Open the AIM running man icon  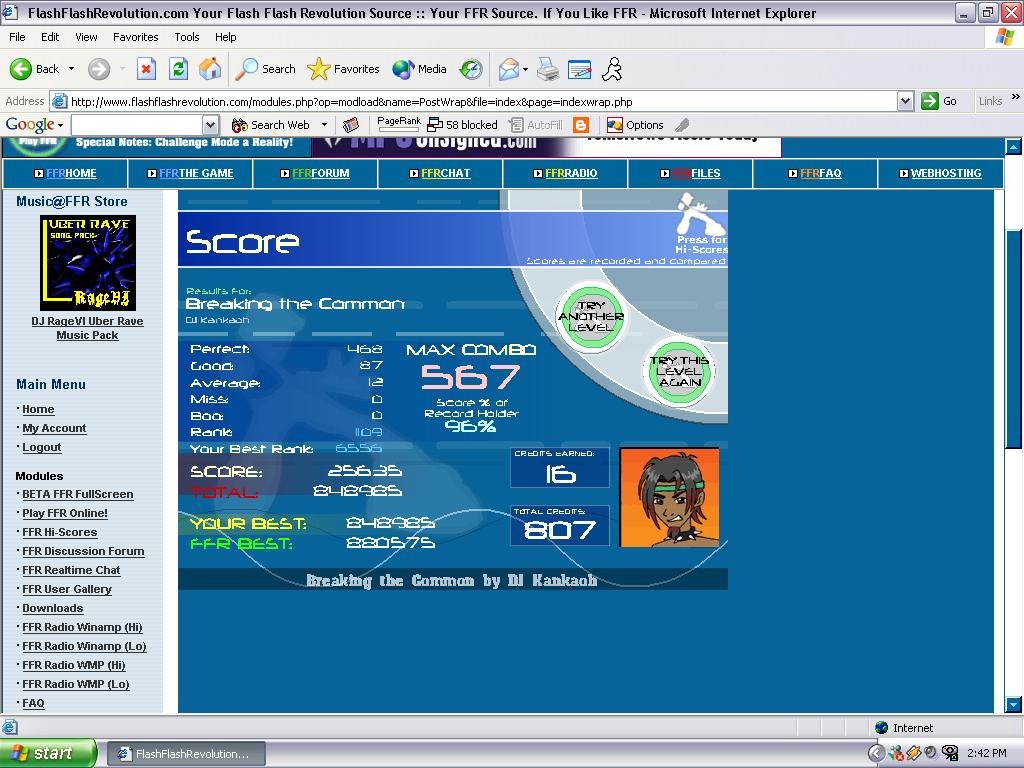612,69
